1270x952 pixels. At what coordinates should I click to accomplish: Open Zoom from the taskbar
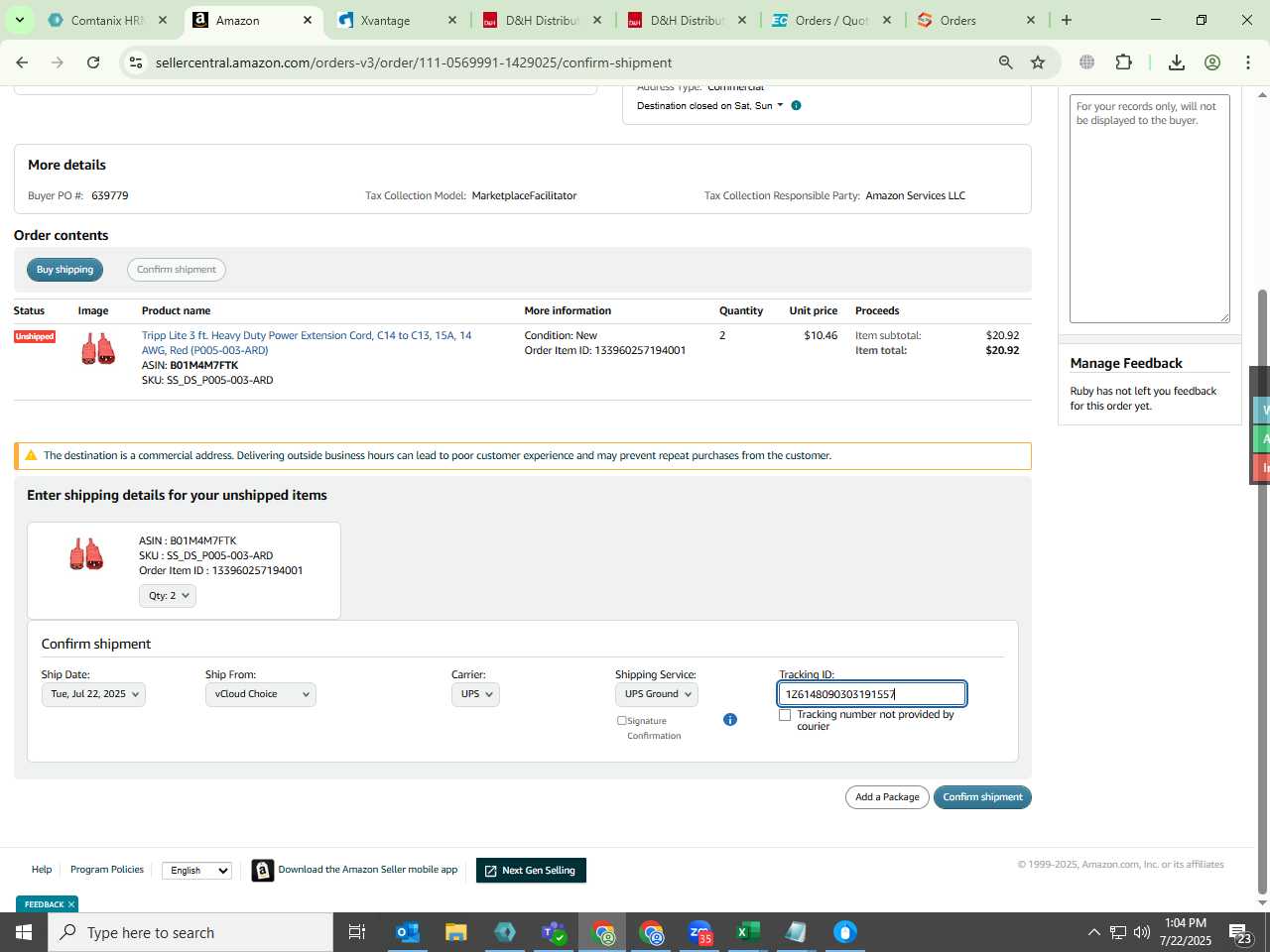coord(700,932)
